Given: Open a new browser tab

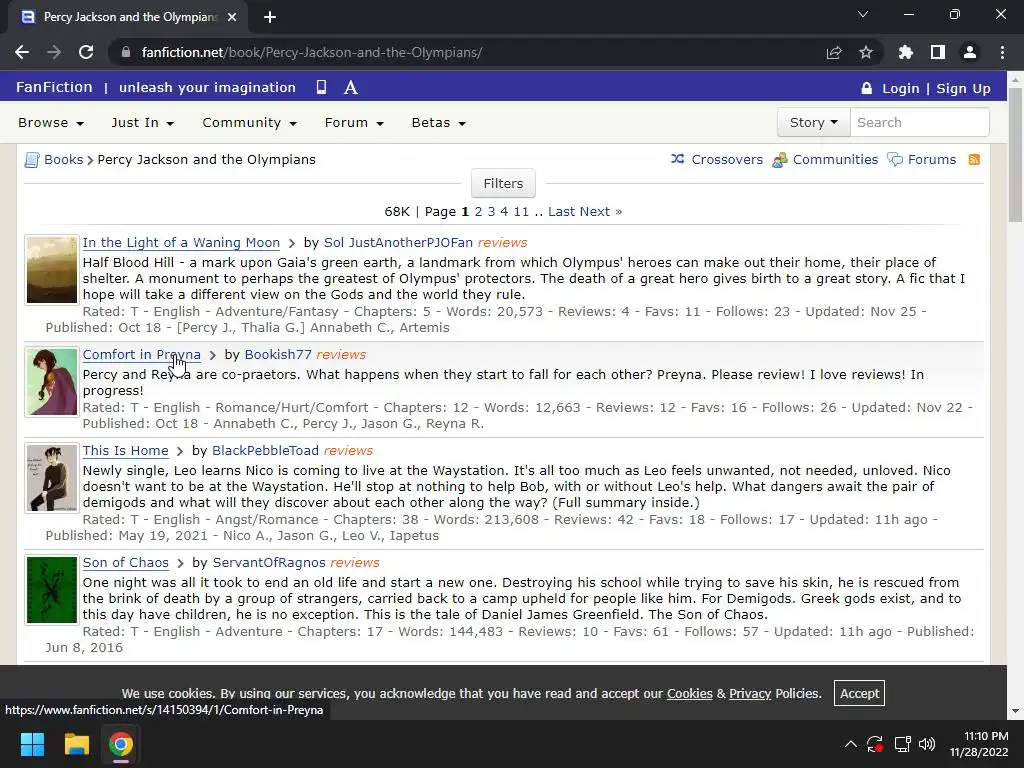Looking at the screenshot, I should click(x=270, y=17).
